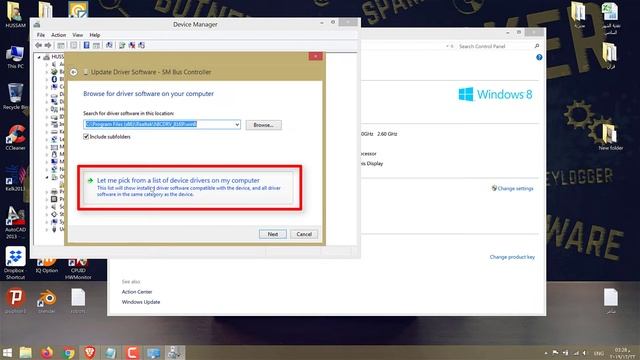This screenshot has width=640, height=360.
Task: Open File Explorer from the taskbar
Action: point(26,353)
